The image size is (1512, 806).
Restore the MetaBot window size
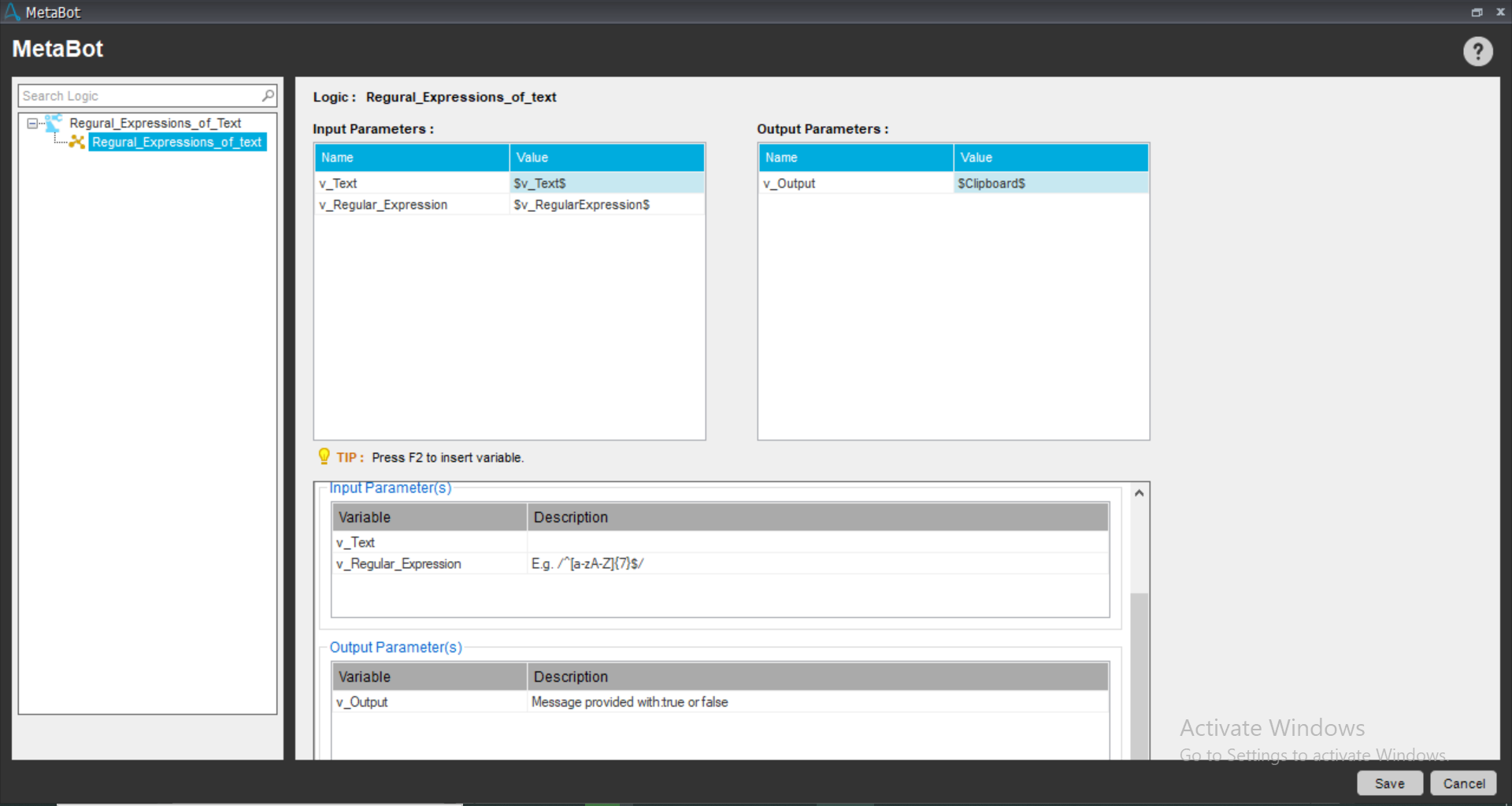point(1477,12)
